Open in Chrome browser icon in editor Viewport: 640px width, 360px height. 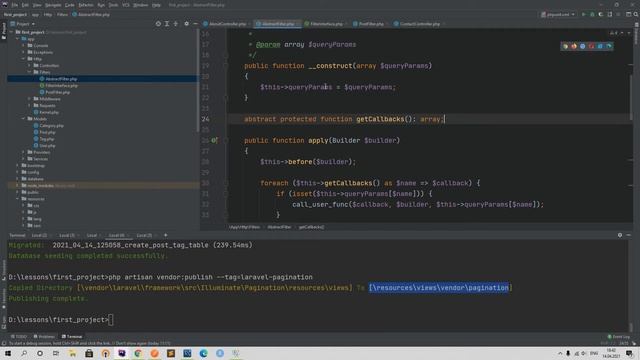point(565,46)
